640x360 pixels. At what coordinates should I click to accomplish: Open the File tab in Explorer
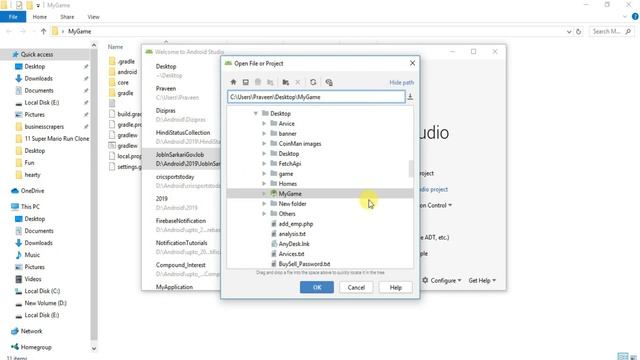[x=13, y=17]
